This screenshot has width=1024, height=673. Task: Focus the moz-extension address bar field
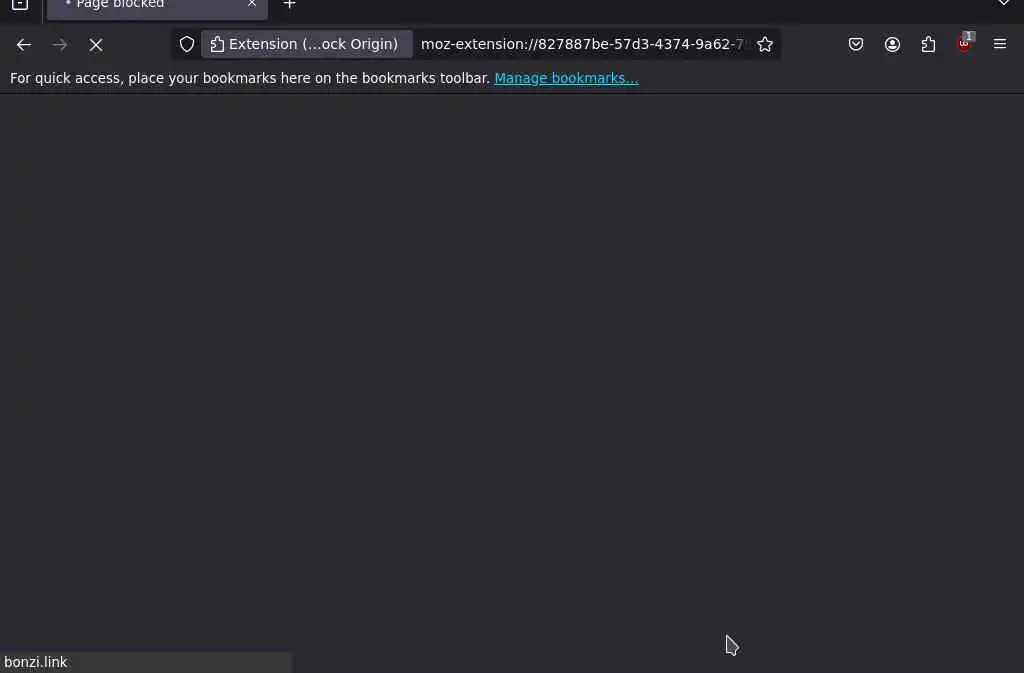click(x=582, y=44)
